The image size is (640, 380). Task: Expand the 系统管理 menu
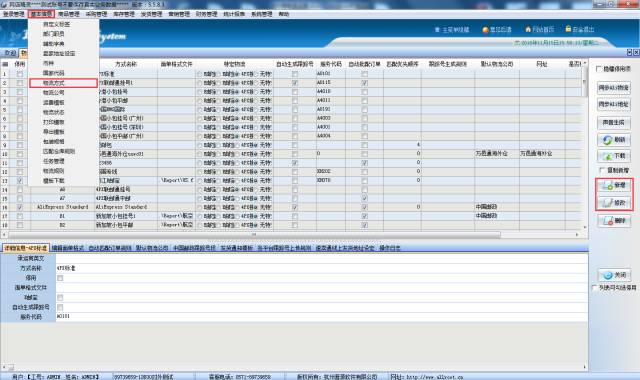tap(262, 14)
